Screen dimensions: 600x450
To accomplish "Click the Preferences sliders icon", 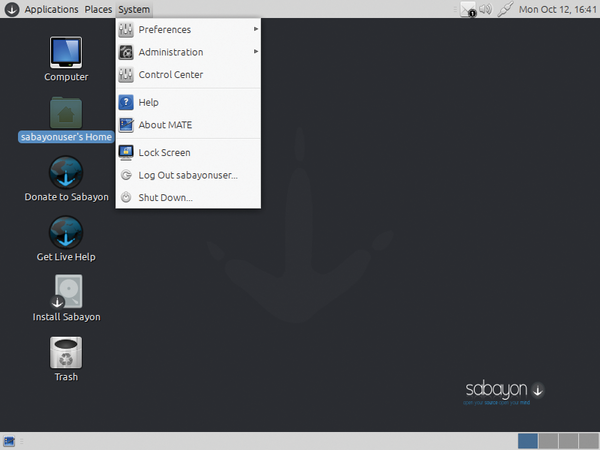I will click(x=126, y=29).
